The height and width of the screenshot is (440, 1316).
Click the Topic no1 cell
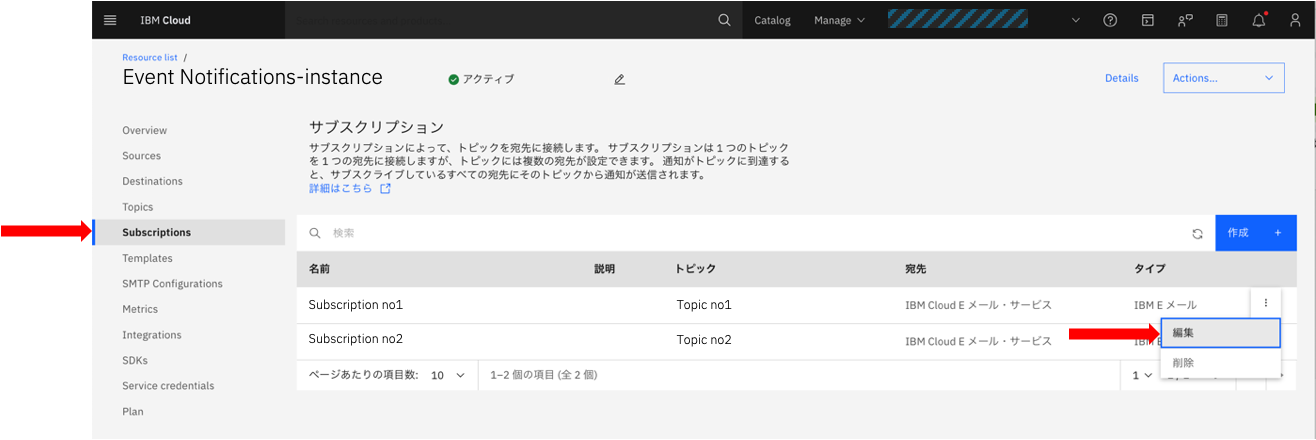(704, 305)
